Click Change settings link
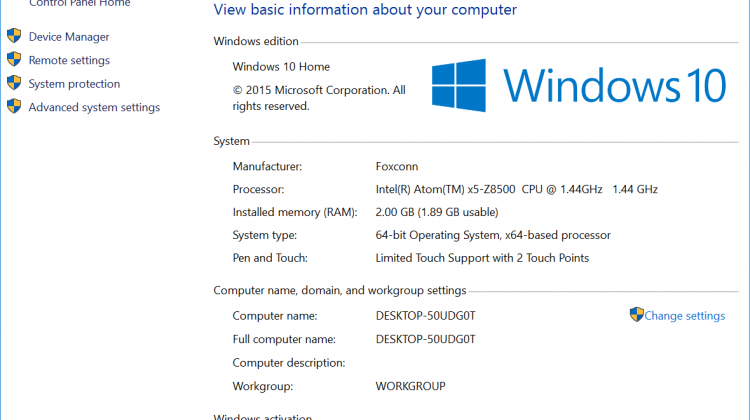 point(684,316)
